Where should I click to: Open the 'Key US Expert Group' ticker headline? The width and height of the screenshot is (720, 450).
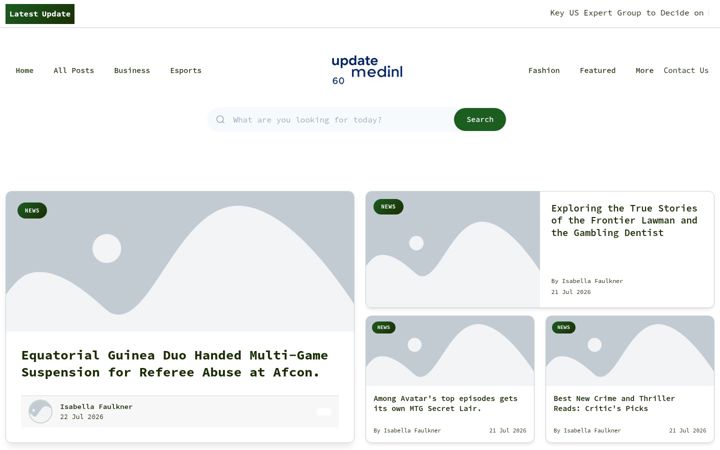(627, 13)
